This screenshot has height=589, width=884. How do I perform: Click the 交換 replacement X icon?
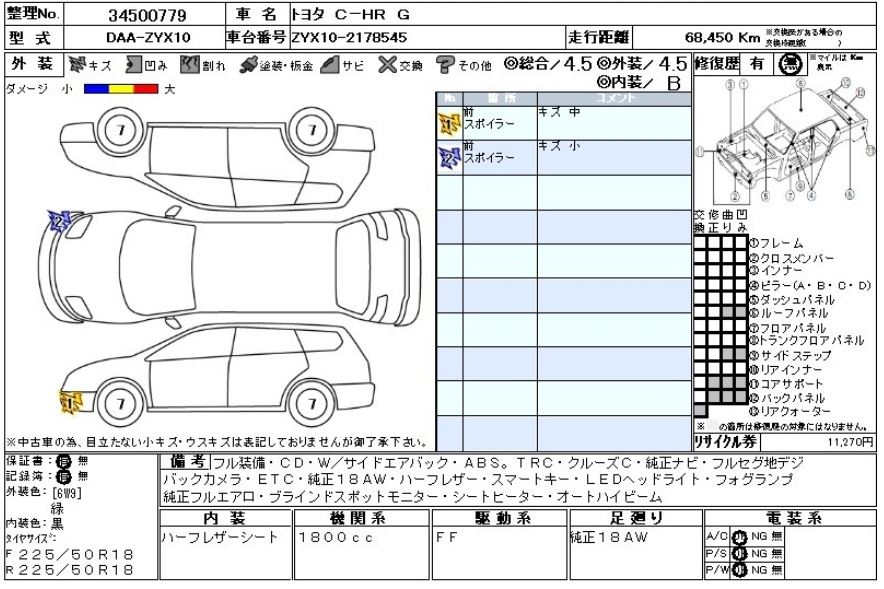[x=387, y=66]
